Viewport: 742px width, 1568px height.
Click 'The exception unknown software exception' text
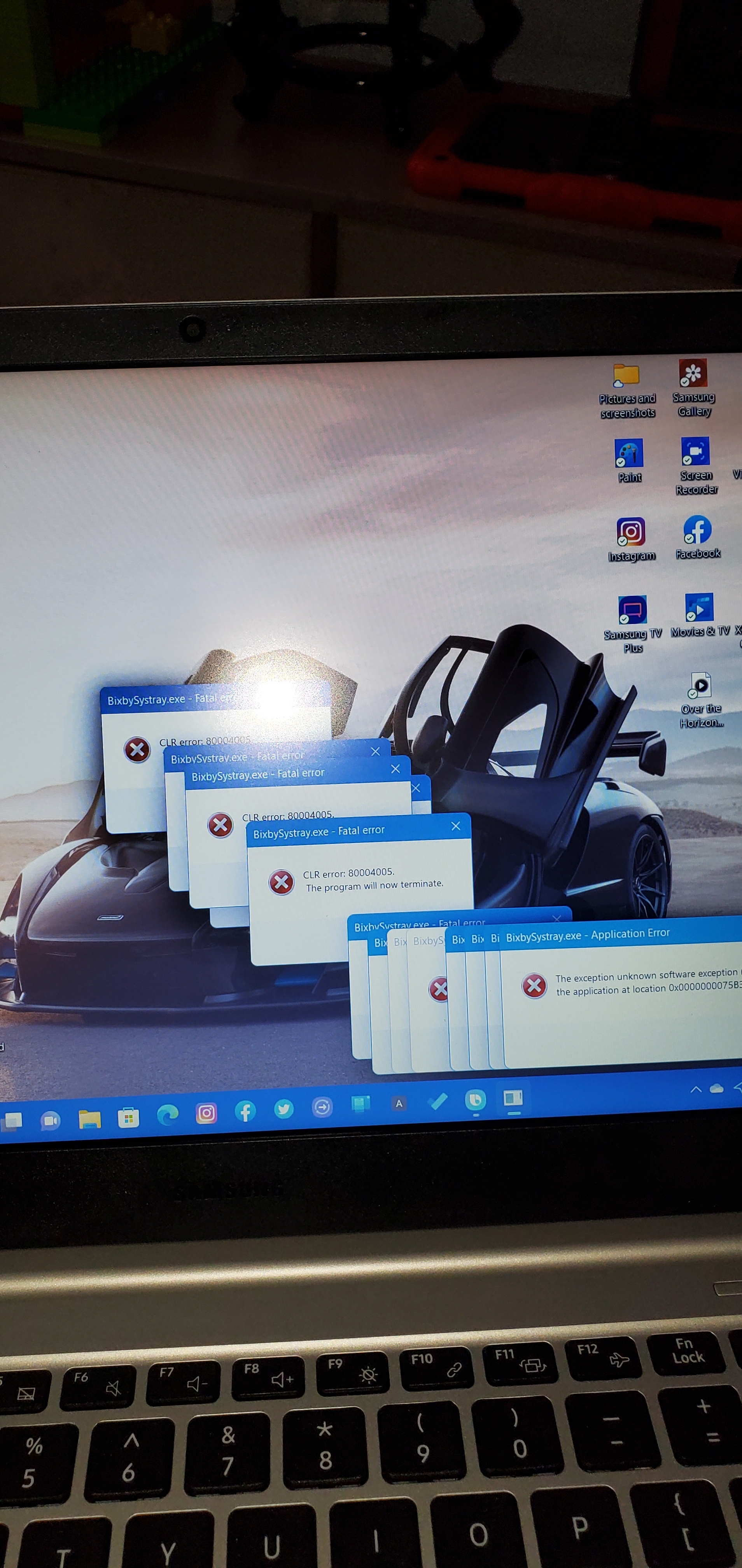[646, 975]
